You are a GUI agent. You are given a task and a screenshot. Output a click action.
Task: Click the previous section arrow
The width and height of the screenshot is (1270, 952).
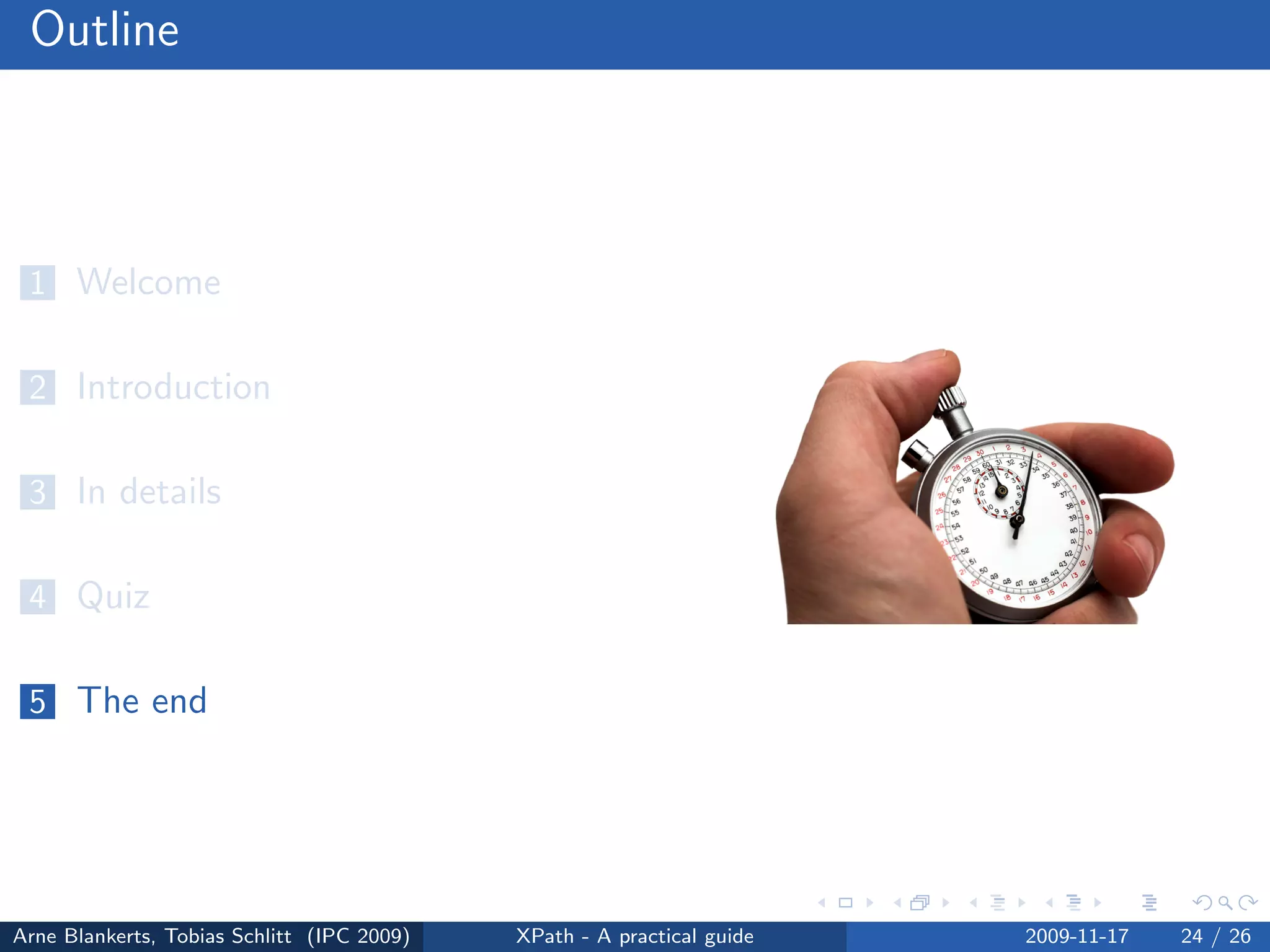(x=1049, y=903)
